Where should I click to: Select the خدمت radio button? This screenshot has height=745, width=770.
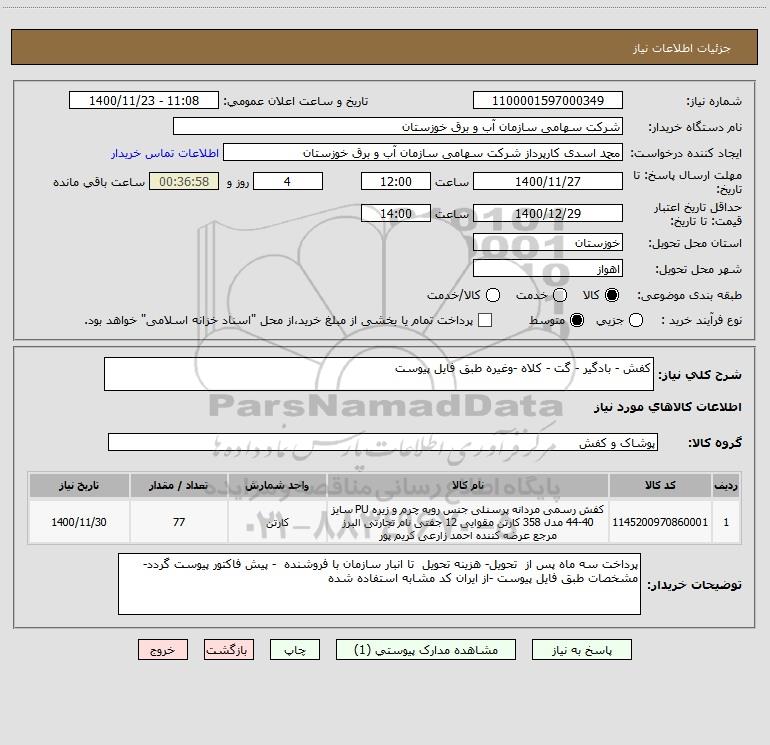pos(560,295)
